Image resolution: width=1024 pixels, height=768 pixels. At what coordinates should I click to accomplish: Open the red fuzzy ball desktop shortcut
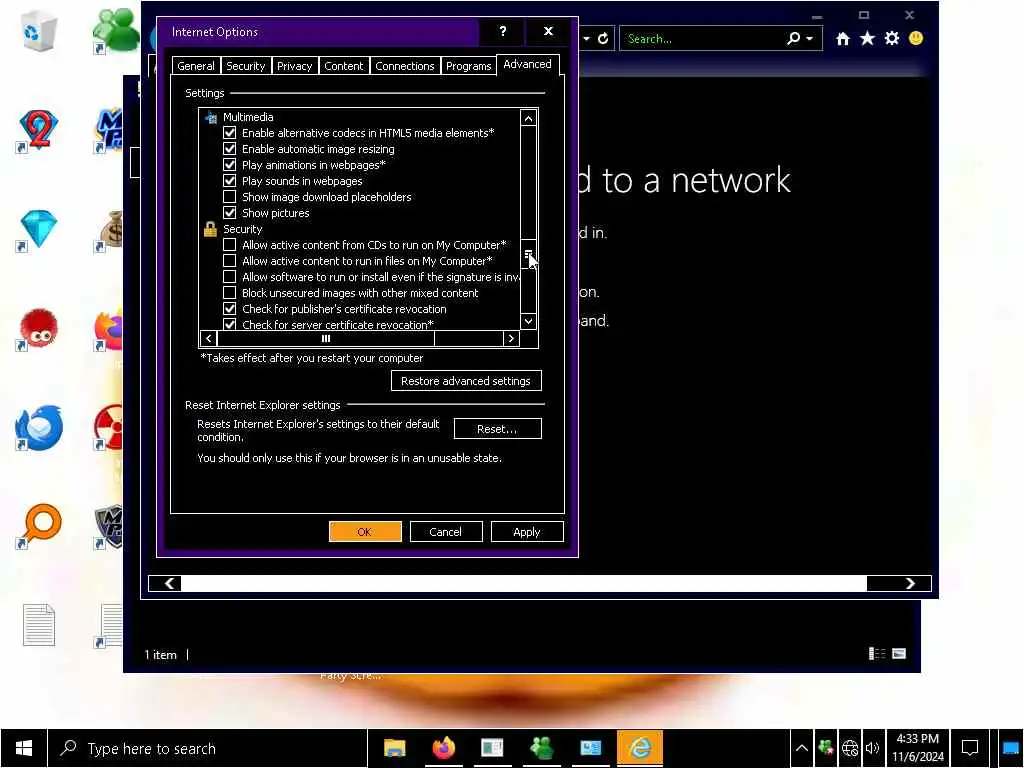click(x=38, y=328)
